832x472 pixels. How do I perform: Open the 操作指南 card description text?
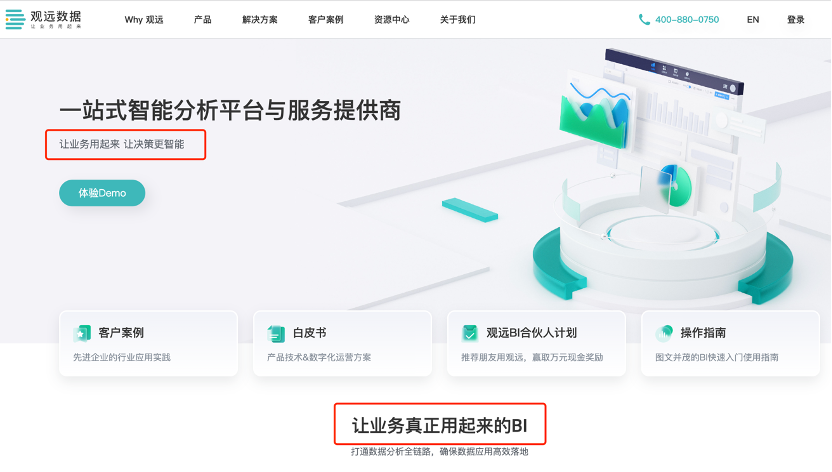[x=717, y=357]
